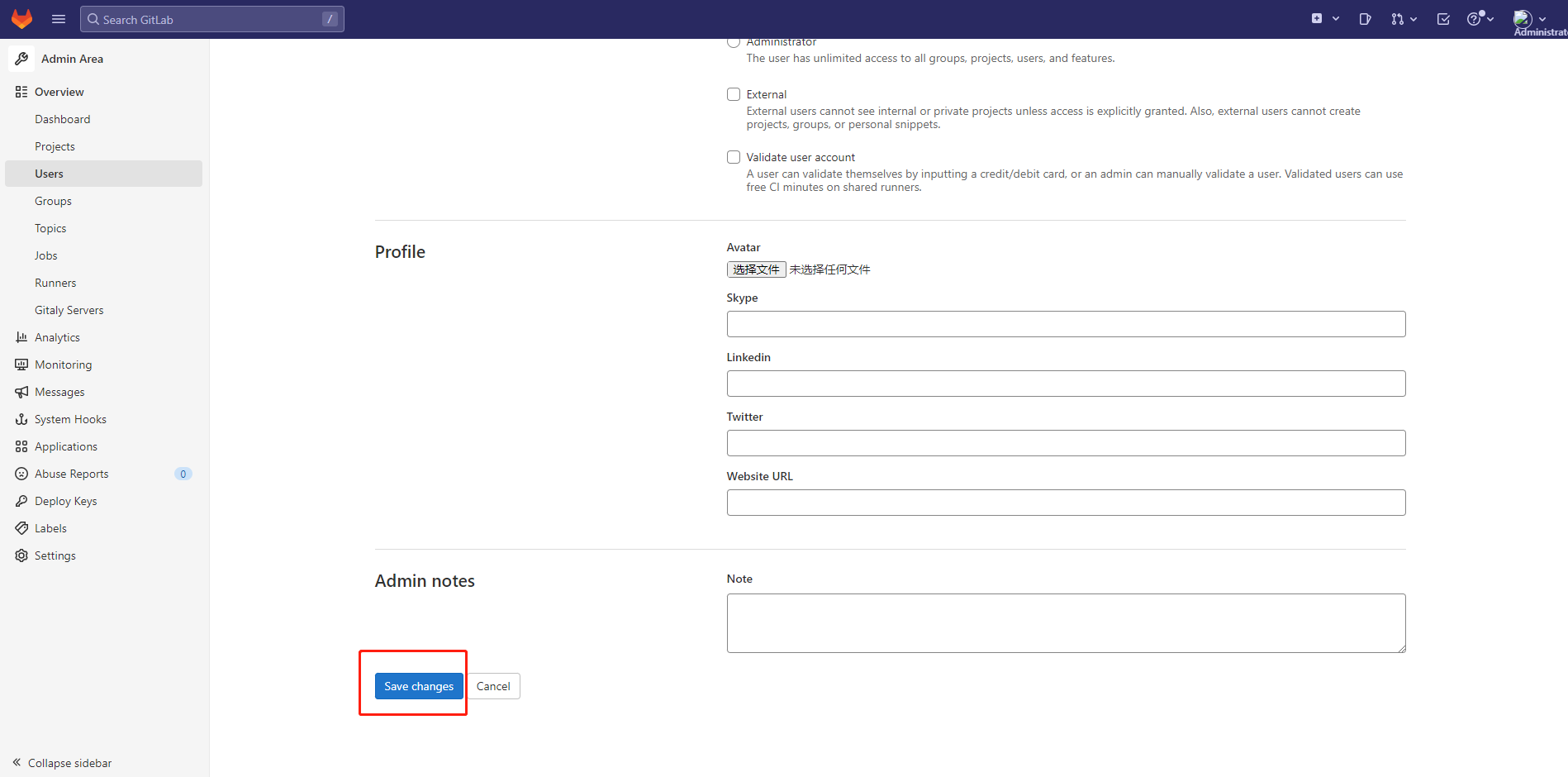This screenshot has height=777, width=1568.
Task: Click the Abuse Reports count badge
Action: pyautogui.click(x=183, y=474)
